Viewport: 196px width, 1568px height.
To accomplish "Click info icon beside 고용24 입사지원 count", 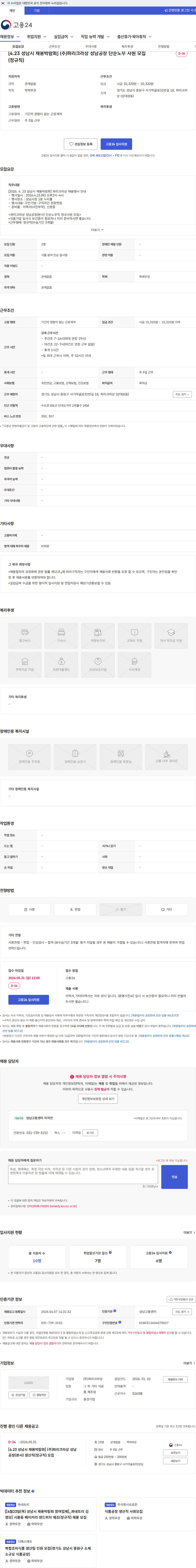I will (170, 1253).
